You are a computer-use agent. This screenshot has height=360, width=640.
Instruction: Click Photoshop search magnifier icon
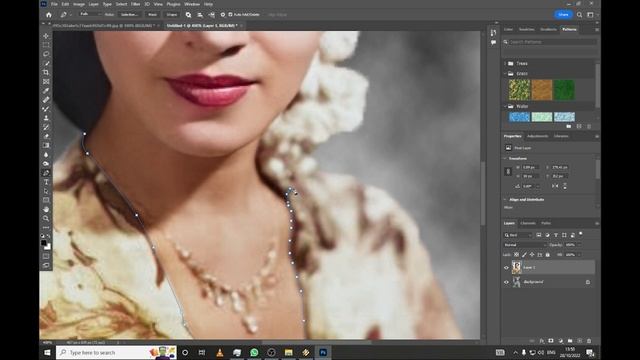pos(580,15)
